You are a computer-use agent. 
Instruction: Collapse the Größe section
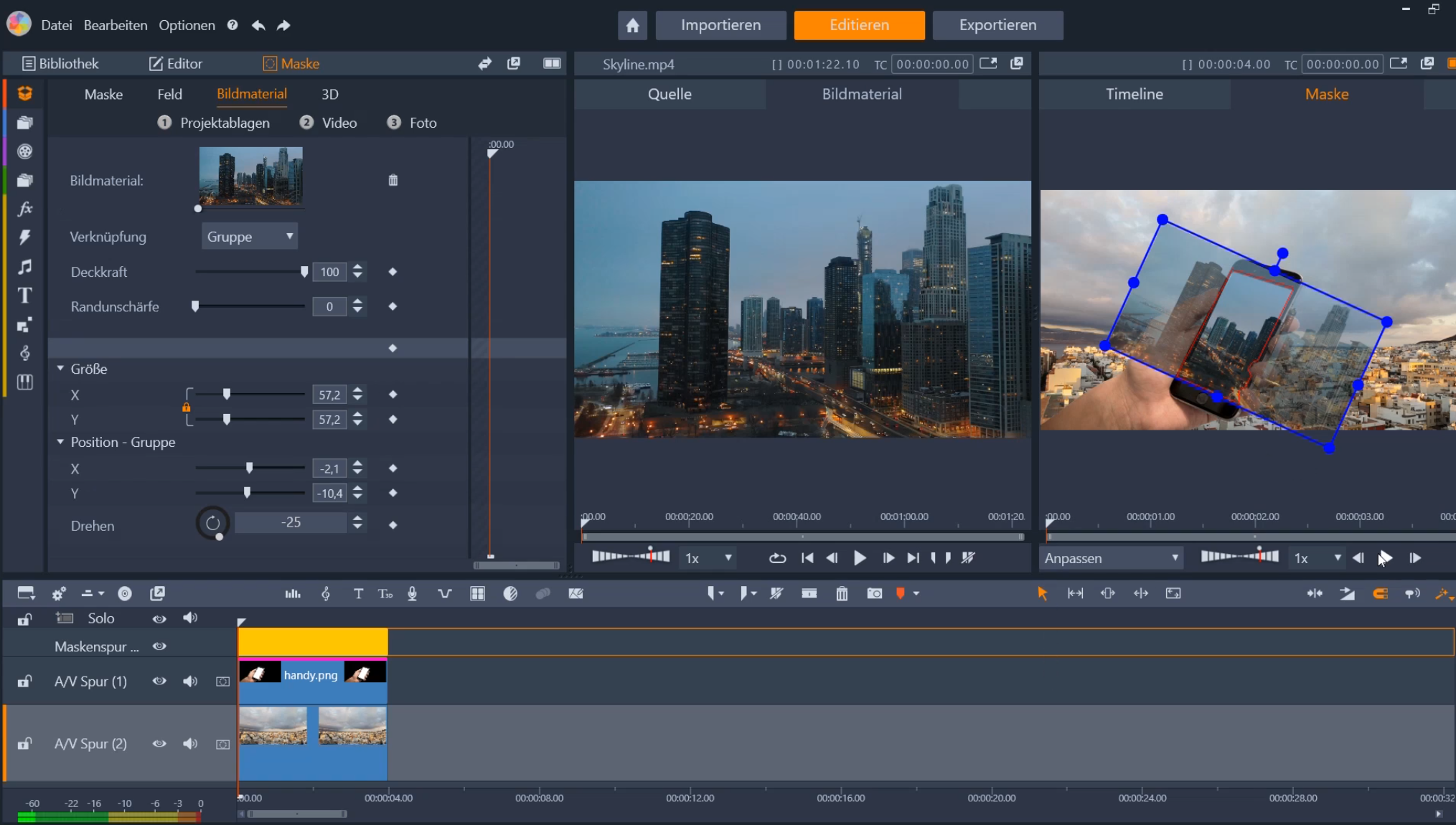coord(60,368)
